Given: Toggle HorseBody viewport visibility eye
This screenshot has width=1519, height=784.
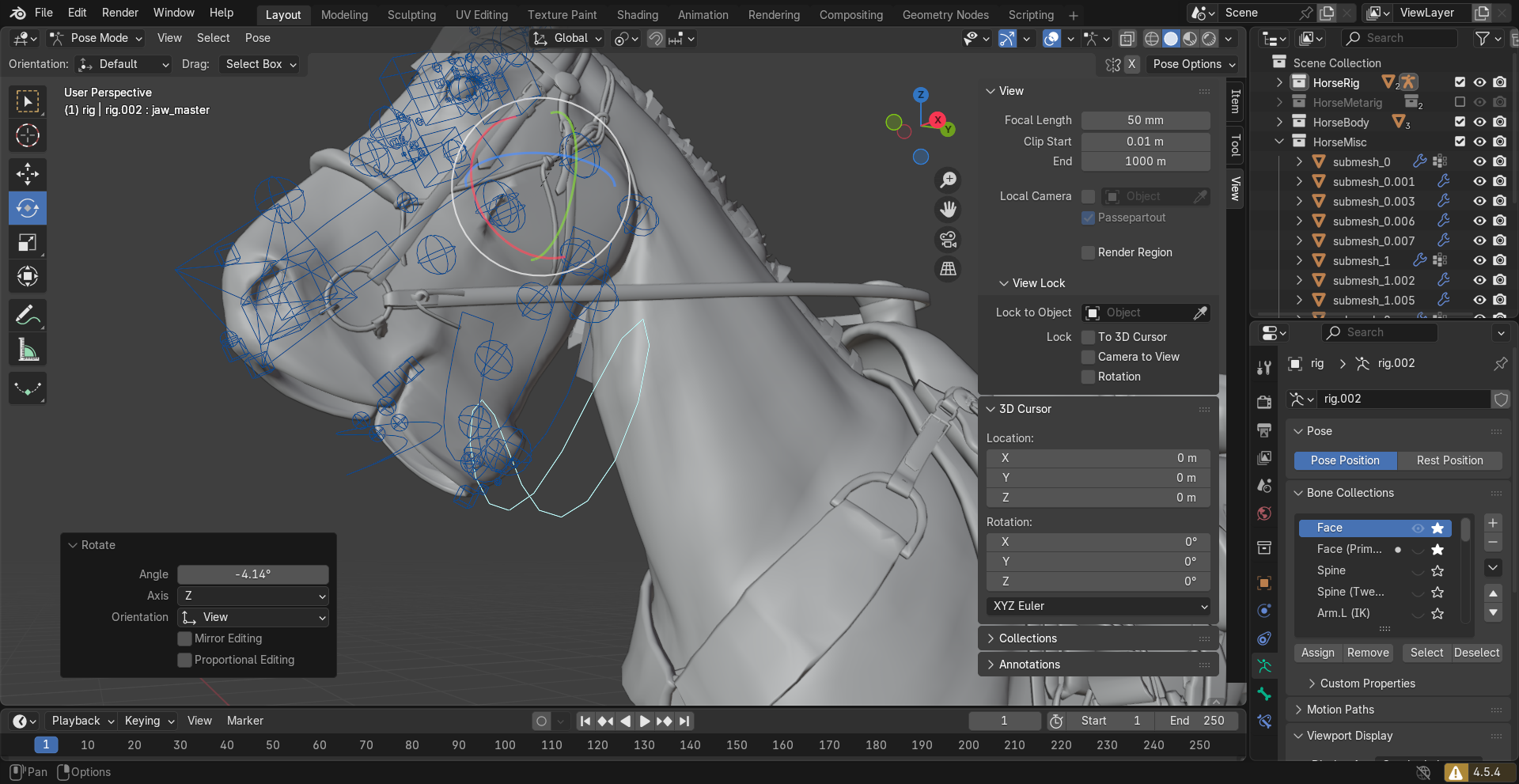Looking at the screenshot, I should (x=1479, y=122).
